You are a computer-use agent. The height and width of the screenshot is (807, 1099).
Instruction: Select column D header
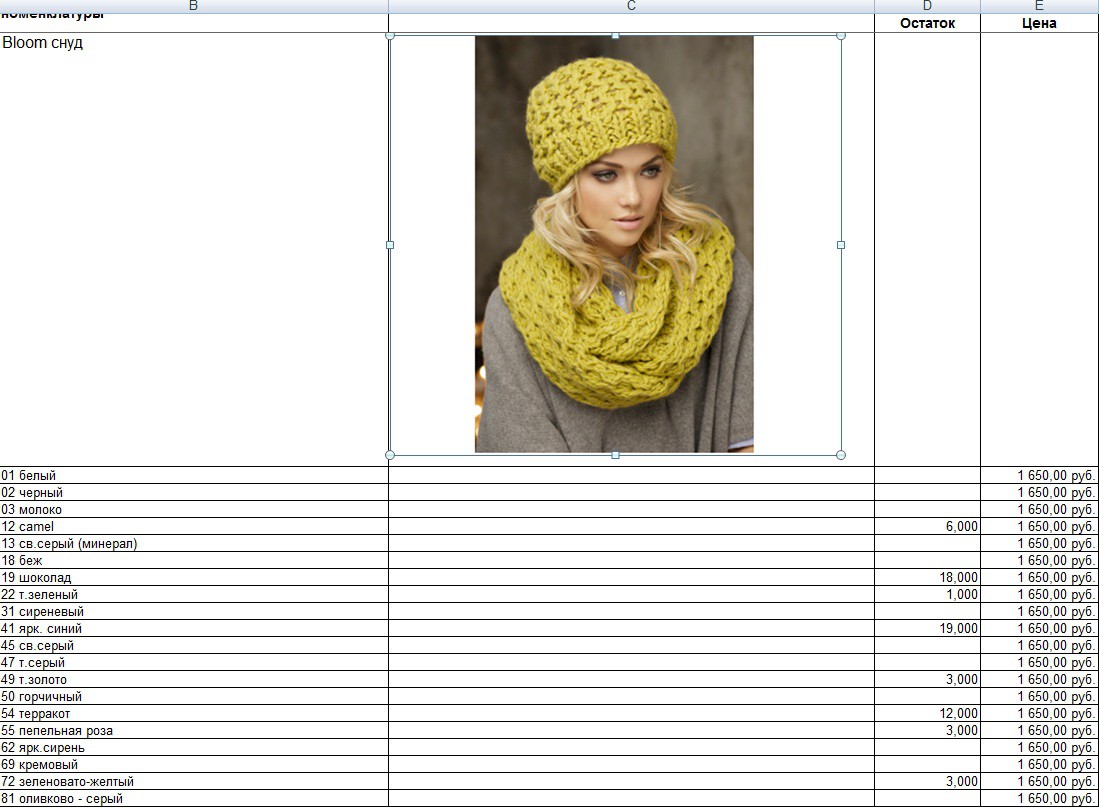click(927, 6)
